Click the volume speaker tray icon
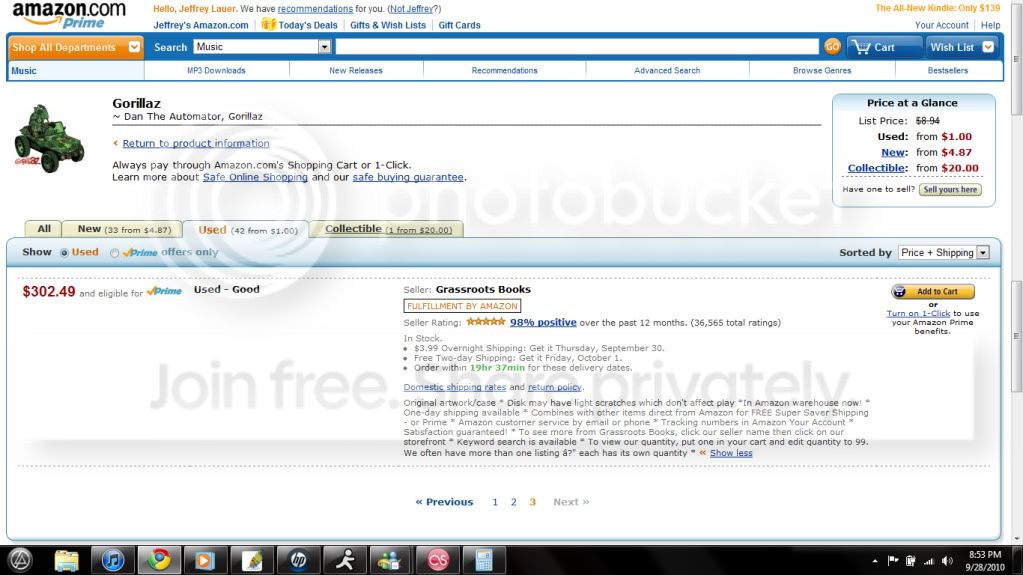The width and height of the screenshot is (1023, 575). point(947,561)
